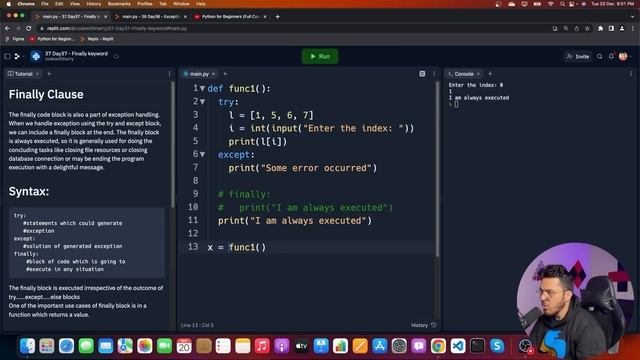640x360 pixels.
Task: Open a new Chrome tab
Action: coord(278,17)
